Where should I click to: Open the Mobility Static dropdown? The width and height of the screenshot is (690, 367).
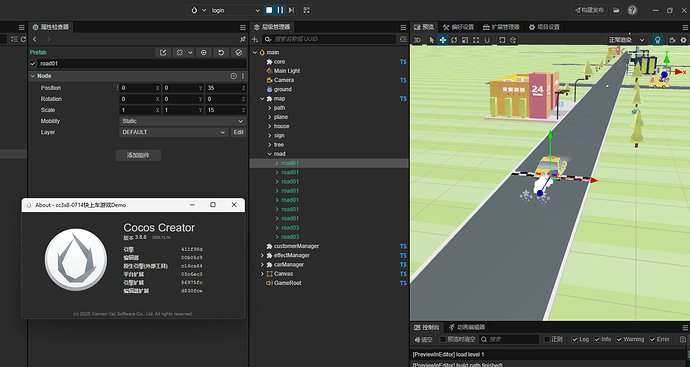pos(182,121)
